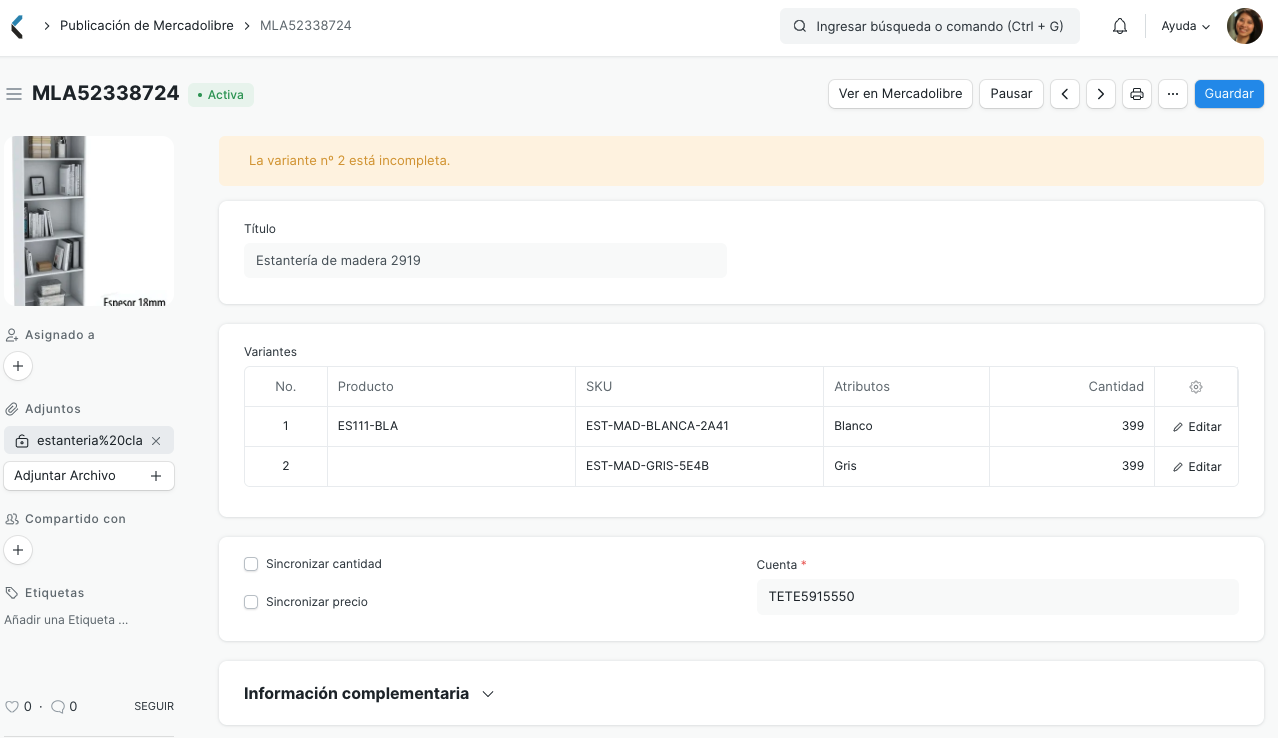Select SKU cell EST-MAD-BLANCA-2A41
Screen dimensions: 1278x738
click(x=699, y=426)
